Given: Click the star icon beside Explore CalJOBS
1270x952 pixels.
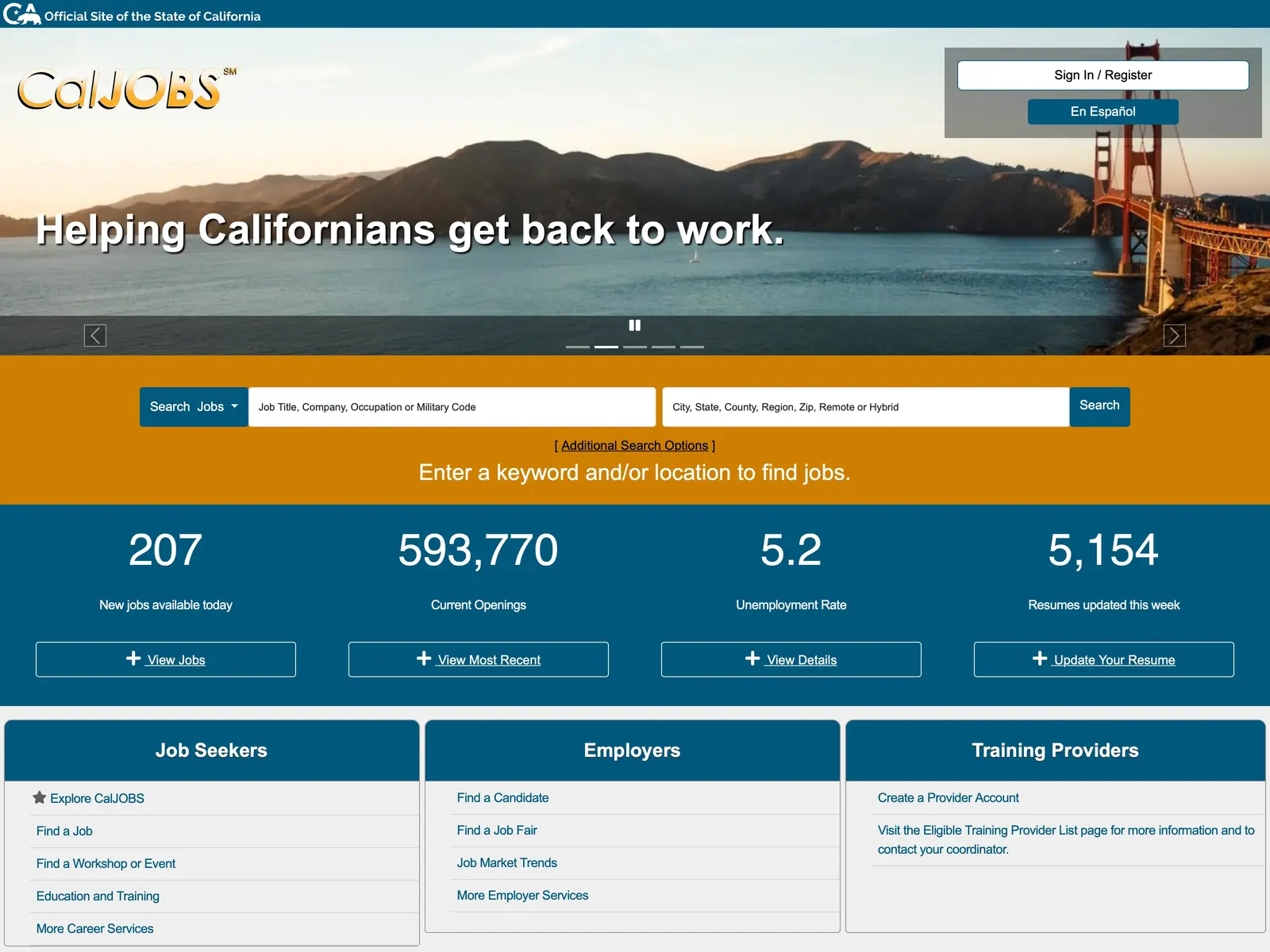Looking at the screenshot, I should tap(39, 797).
